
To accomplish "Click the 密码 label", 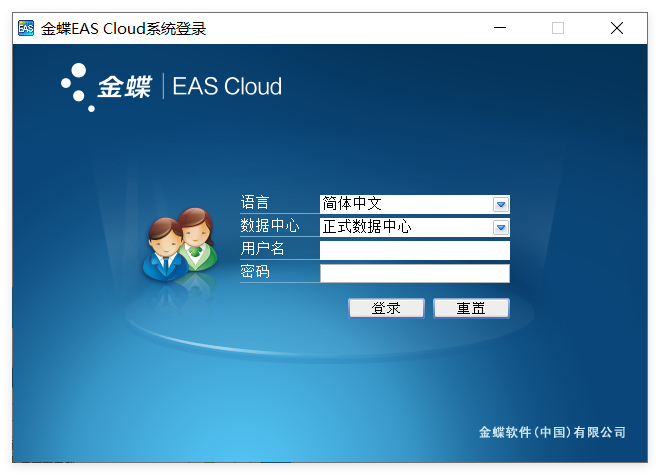I will [x=255, y=271].
